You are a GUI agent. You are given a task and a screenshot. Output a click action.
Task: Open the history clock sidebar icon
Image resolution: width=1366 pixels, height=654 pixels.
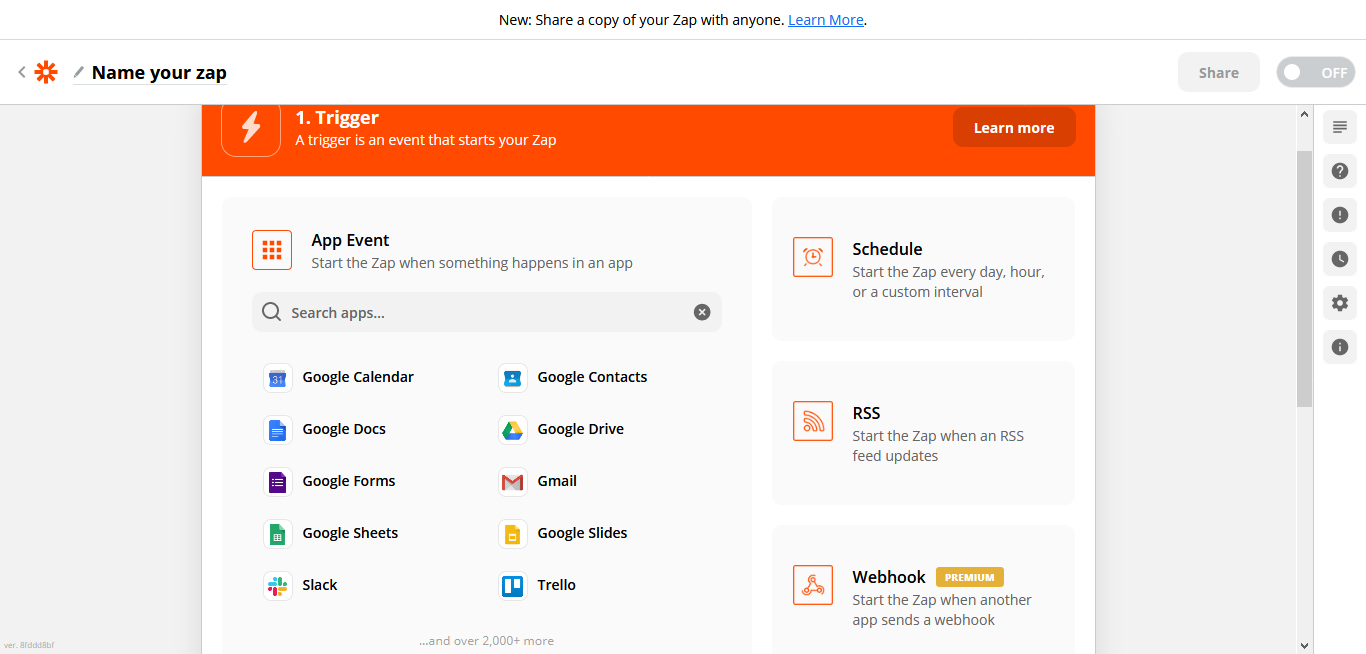click(1340, 259)
